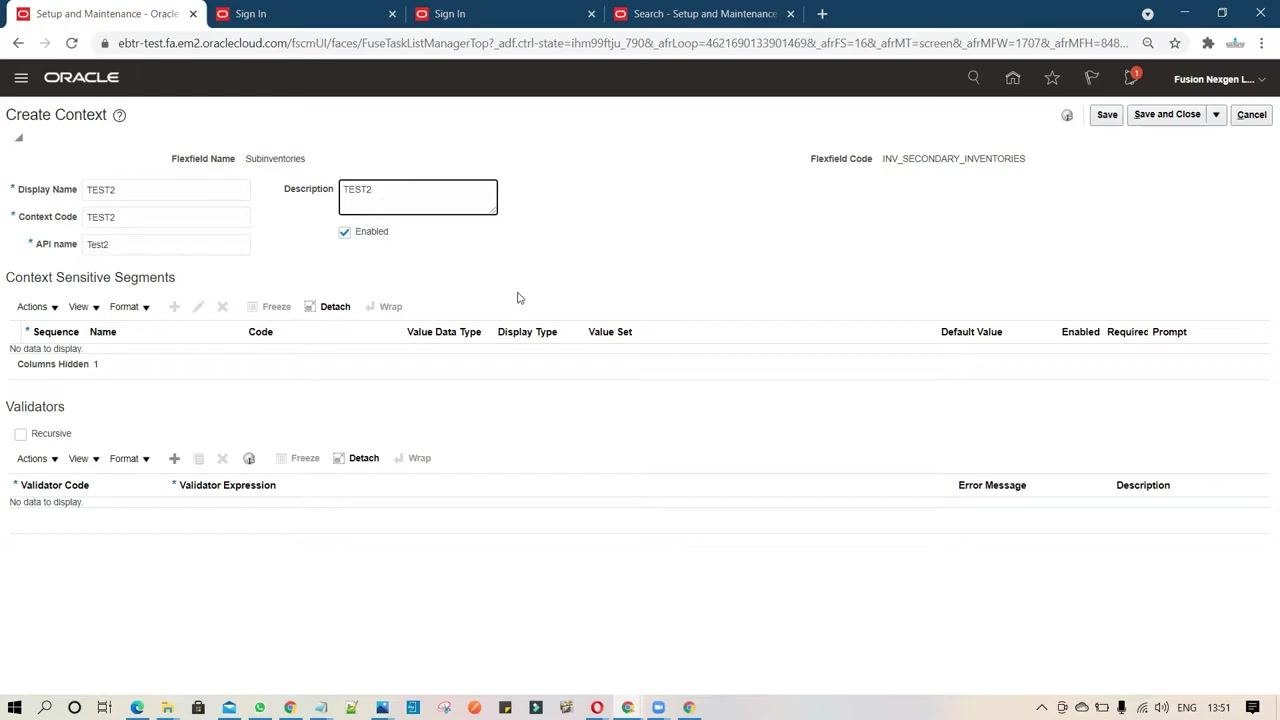Switch to the first Sign In tab
1280x720 pixels.
tap(305, 14)
